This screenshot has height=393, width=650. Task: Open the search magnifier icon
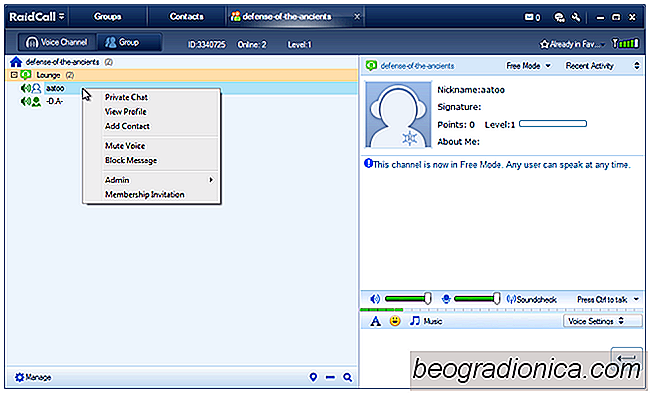(x=347, y=377)
